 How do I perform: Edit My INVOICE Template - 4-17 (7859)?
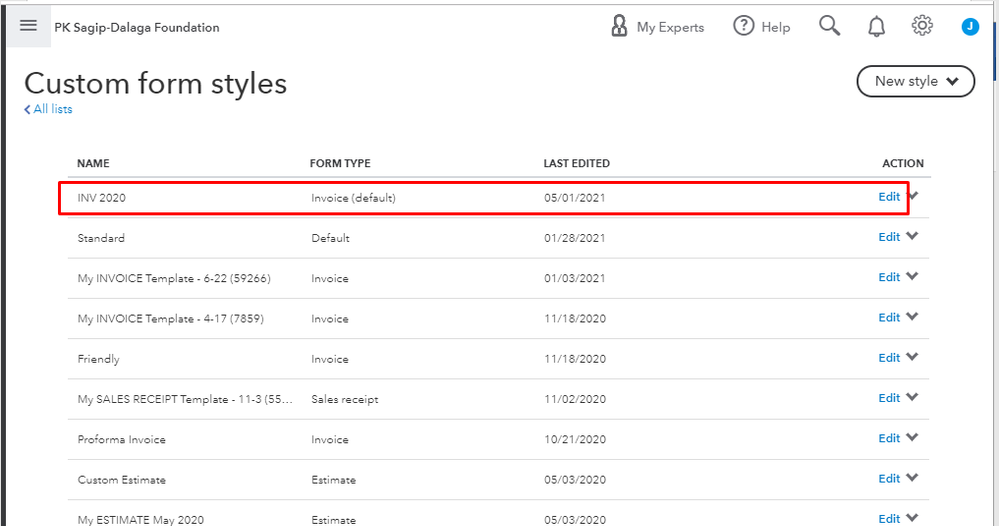pyautogui.click(x=889, y=317)
